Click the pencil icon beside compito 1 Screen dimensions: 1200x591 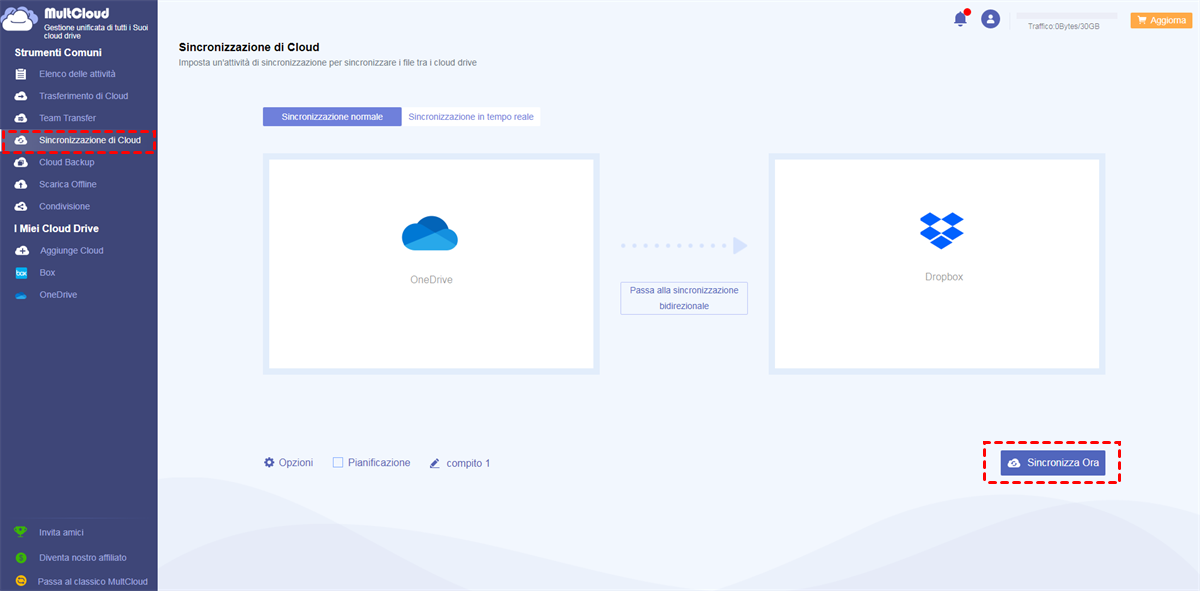pos(435,463)
